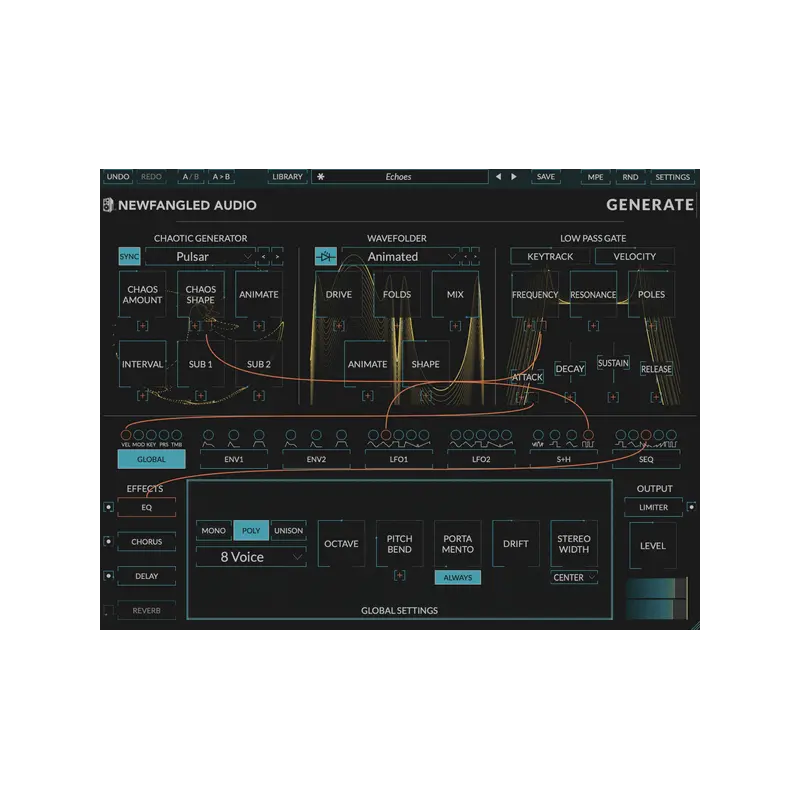The width and height of the screenshot is (800, 800).
Task: Toggle Chorus effect power button
Action: [108, 541]
